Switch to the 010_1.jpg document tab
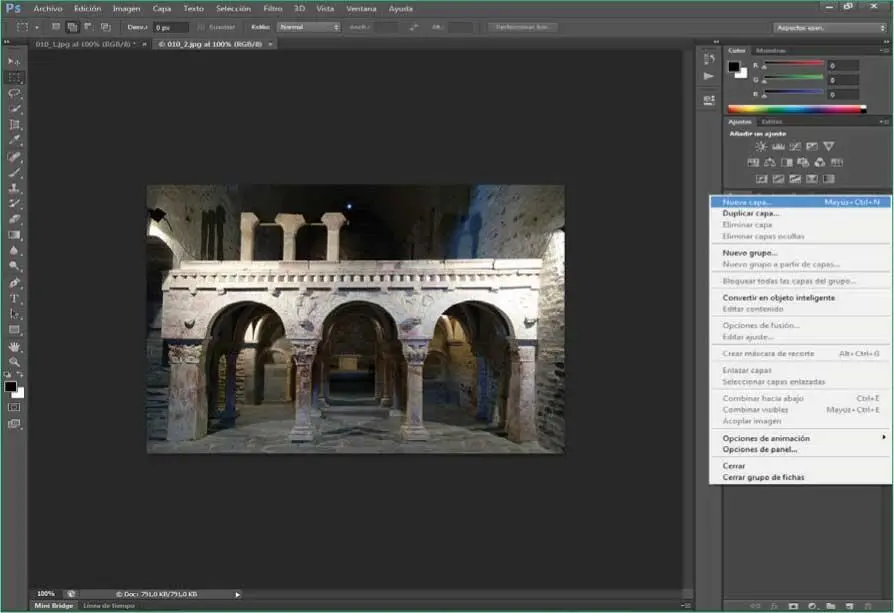This screenshot has height=613, width=894. pyautogui.click(x=85, y=44)
